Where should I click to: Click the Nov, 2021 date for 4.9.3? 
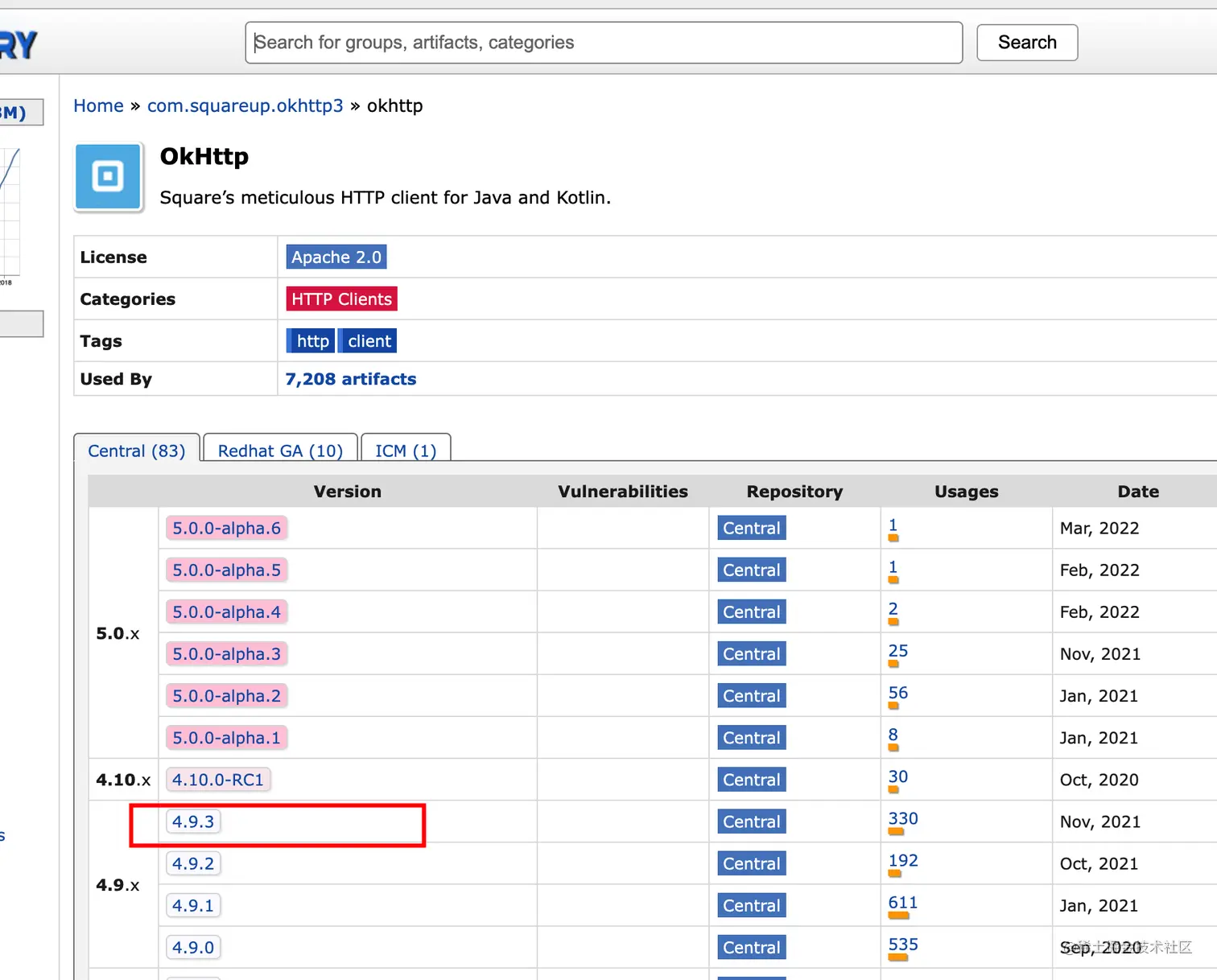click(x=1100, y=821)
